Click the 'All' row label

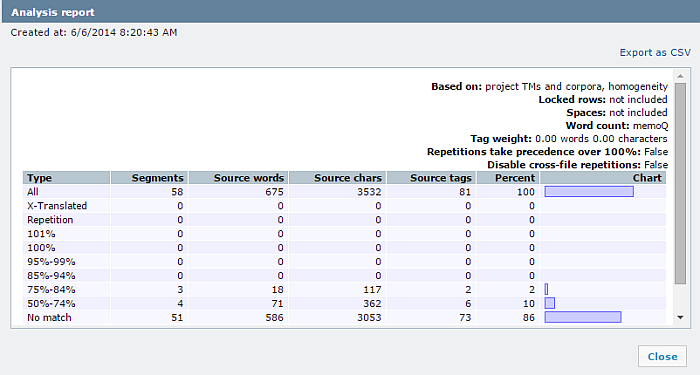(33, 192)
